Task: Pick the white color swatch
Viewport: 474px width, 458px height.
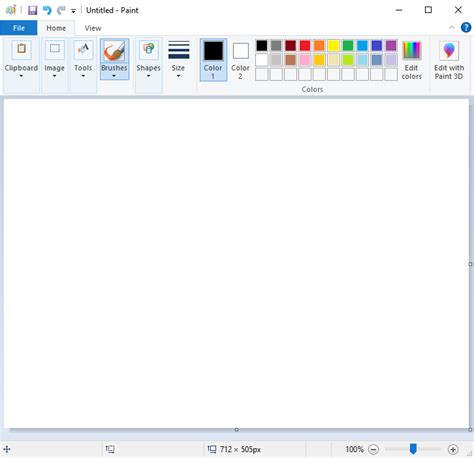Action: (262, 60)
